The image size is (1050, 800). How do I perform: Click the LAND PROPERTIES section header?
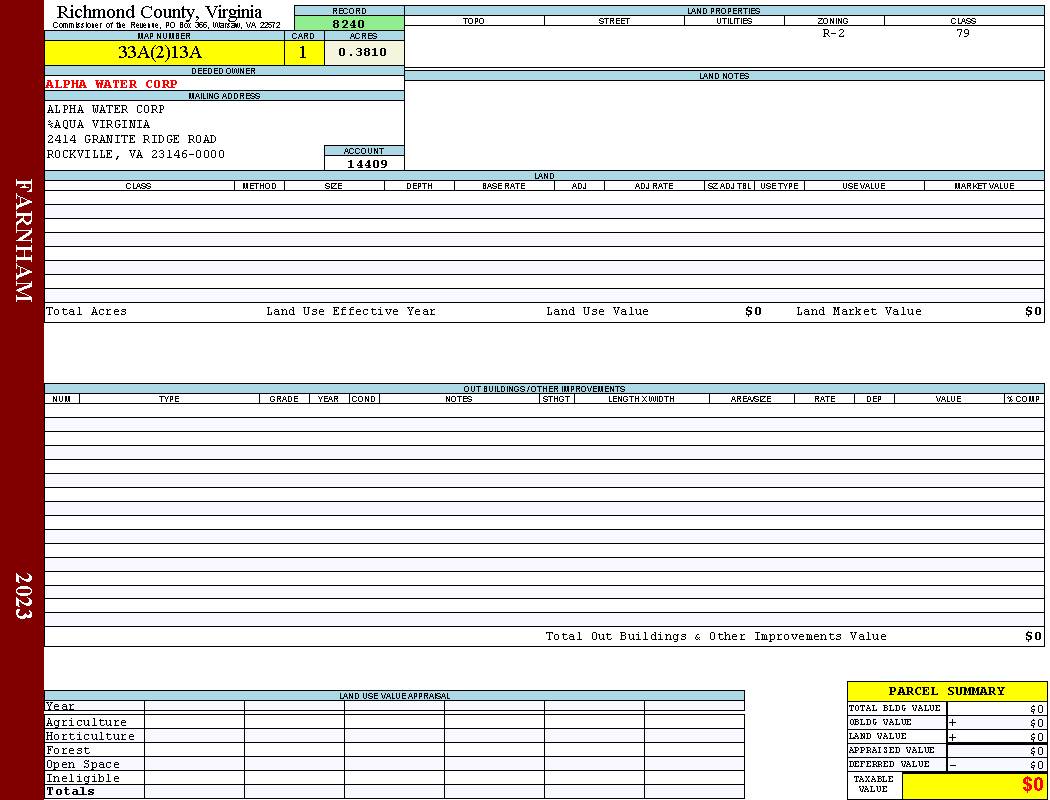[x=724, y=11]
